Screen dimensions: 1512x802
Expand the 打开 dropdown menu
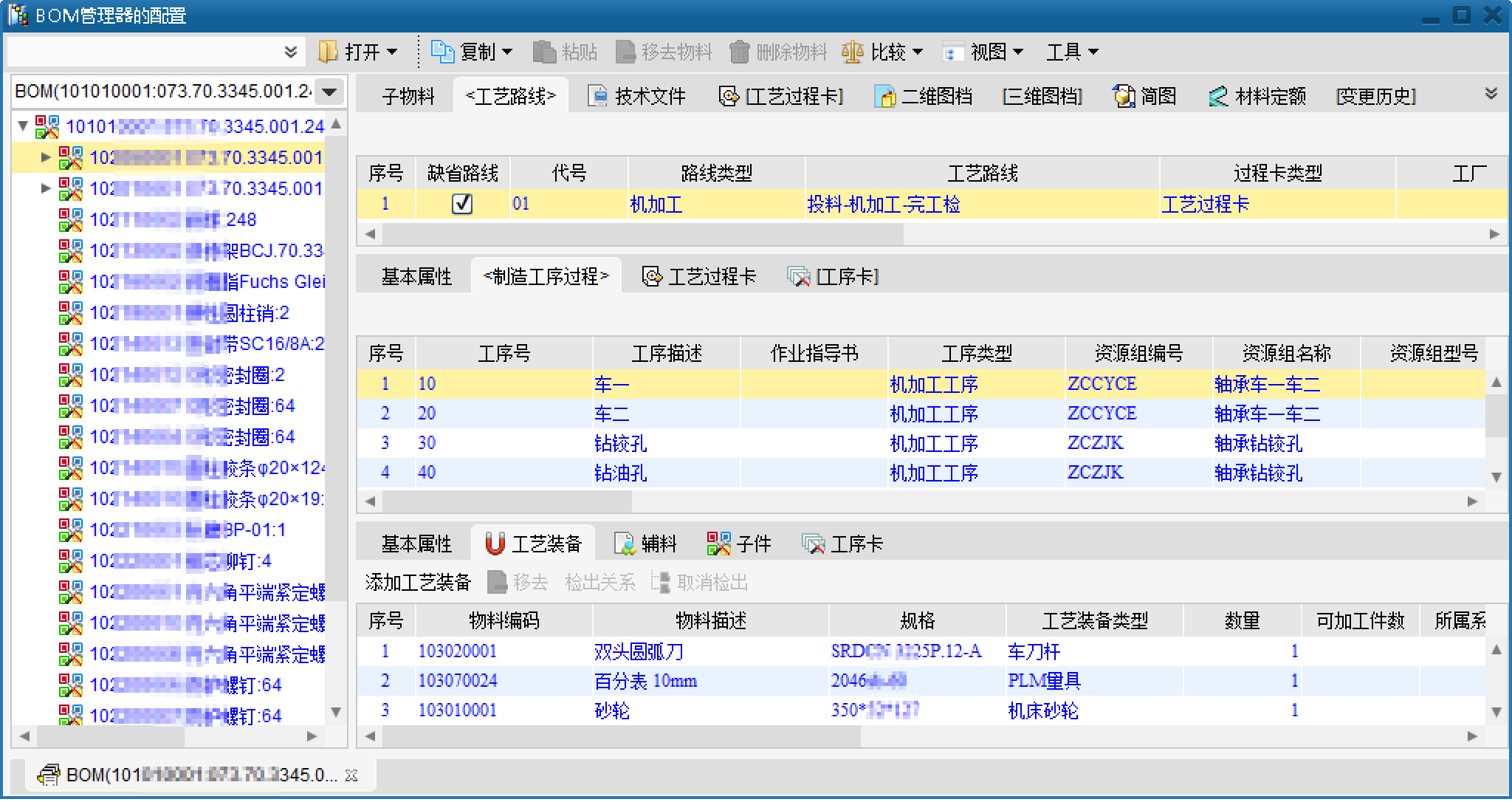click(392, 52)
